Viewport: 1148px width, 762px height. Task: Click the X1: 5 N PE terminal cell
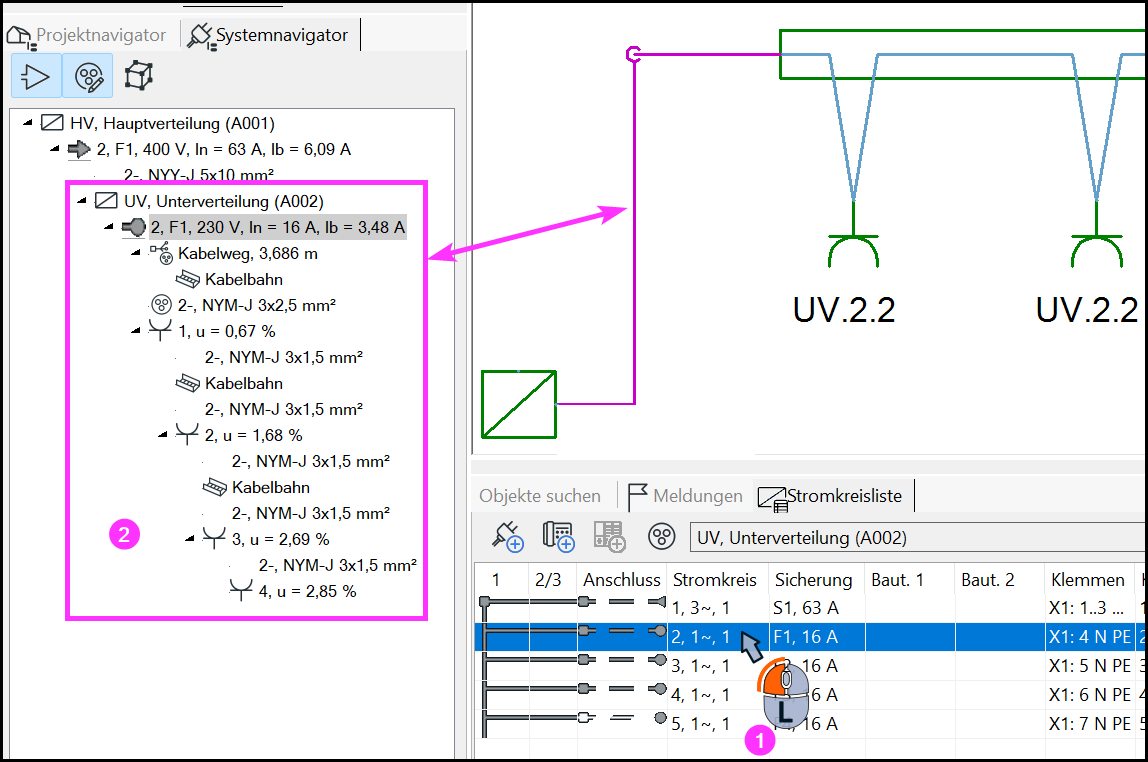[x=1089, y=665]
